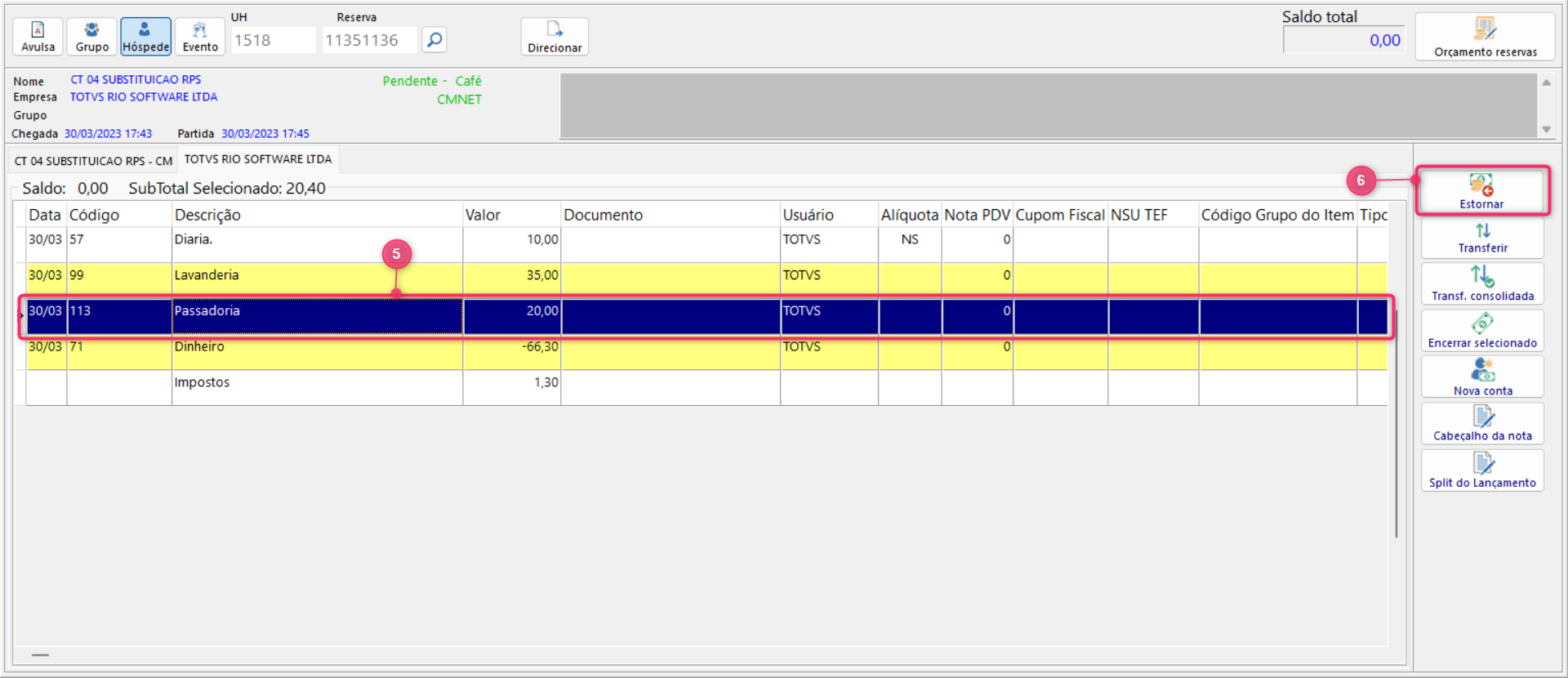Click the Alíquota column header

click(x=910, y=215)
